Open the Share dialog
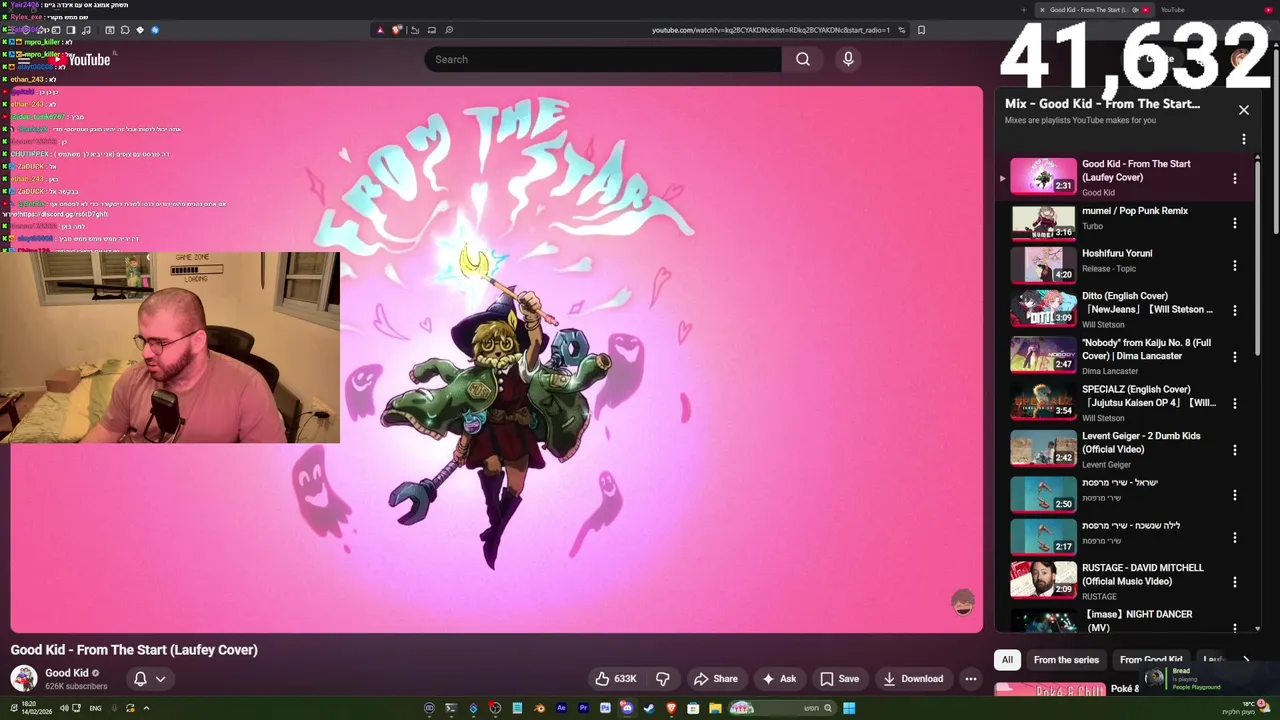This screenshot has width=1280, height=720. (716, 679)
